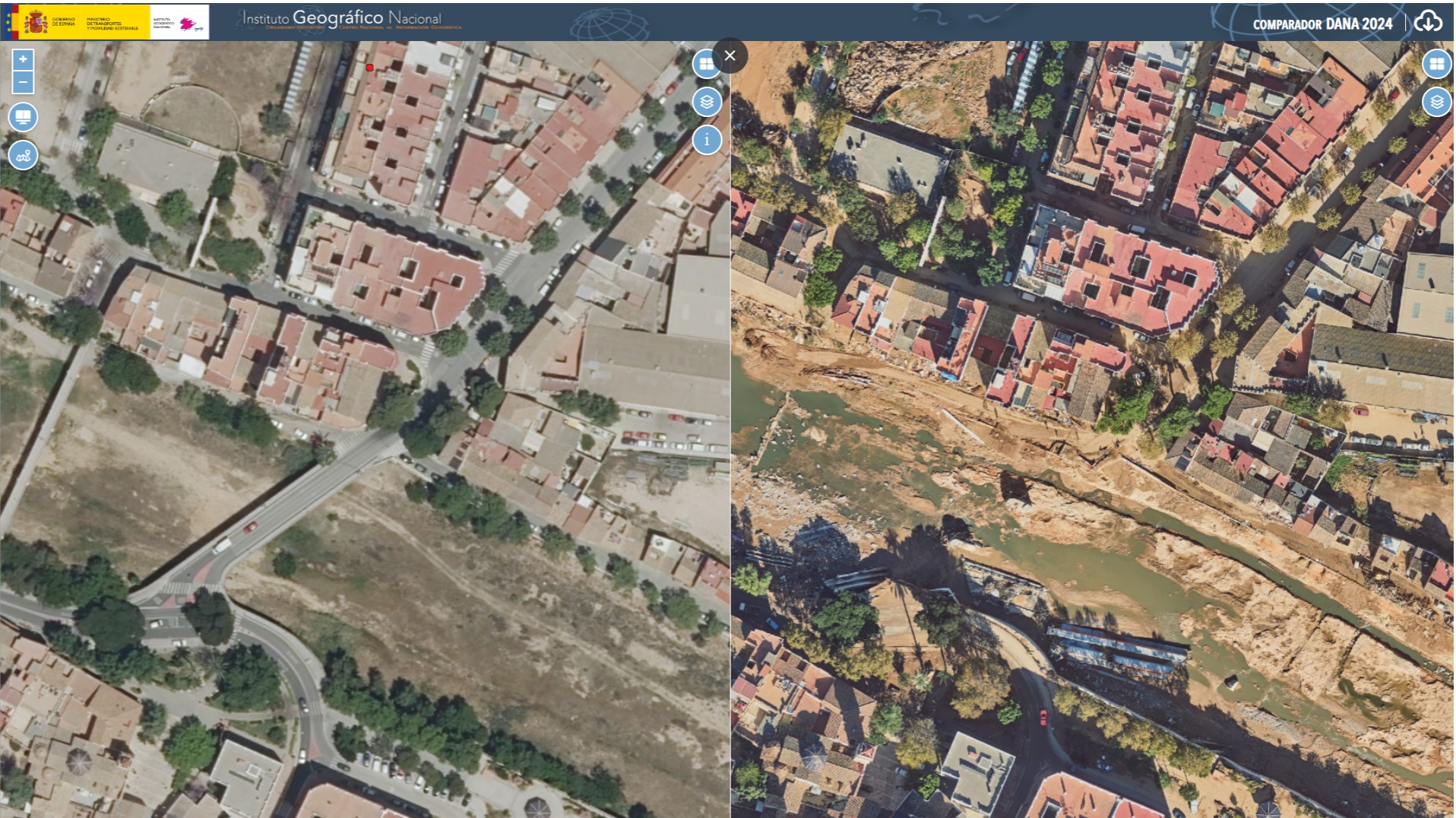Close panel with dark X button
This screenshot has width=1456, height=818.
730,55
